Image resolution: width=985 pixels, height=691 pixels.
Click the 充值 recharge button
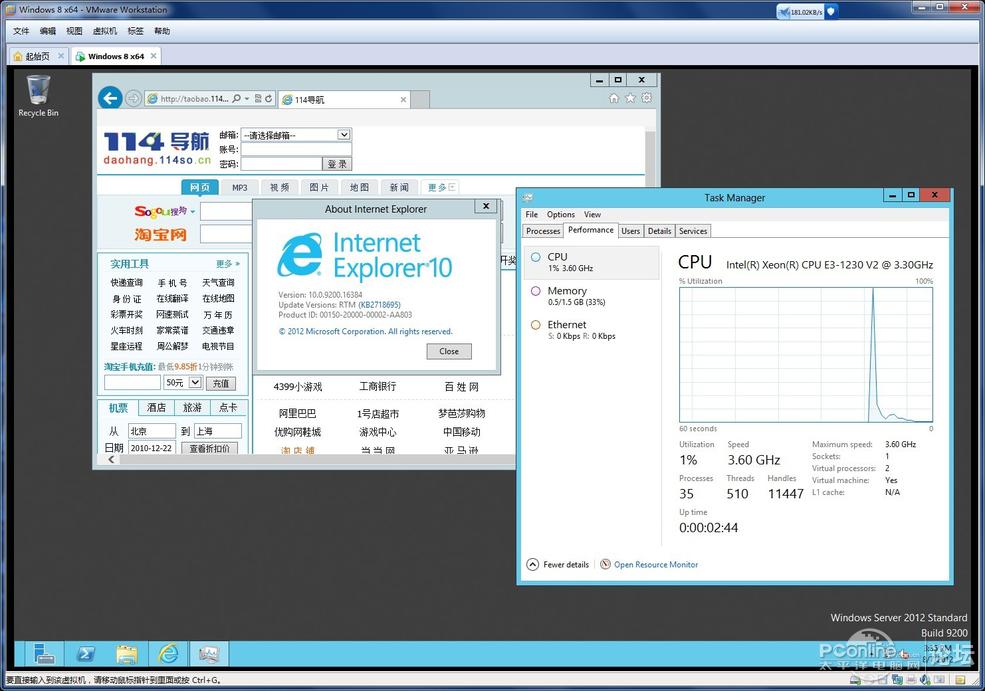click(x=220, y=383)
